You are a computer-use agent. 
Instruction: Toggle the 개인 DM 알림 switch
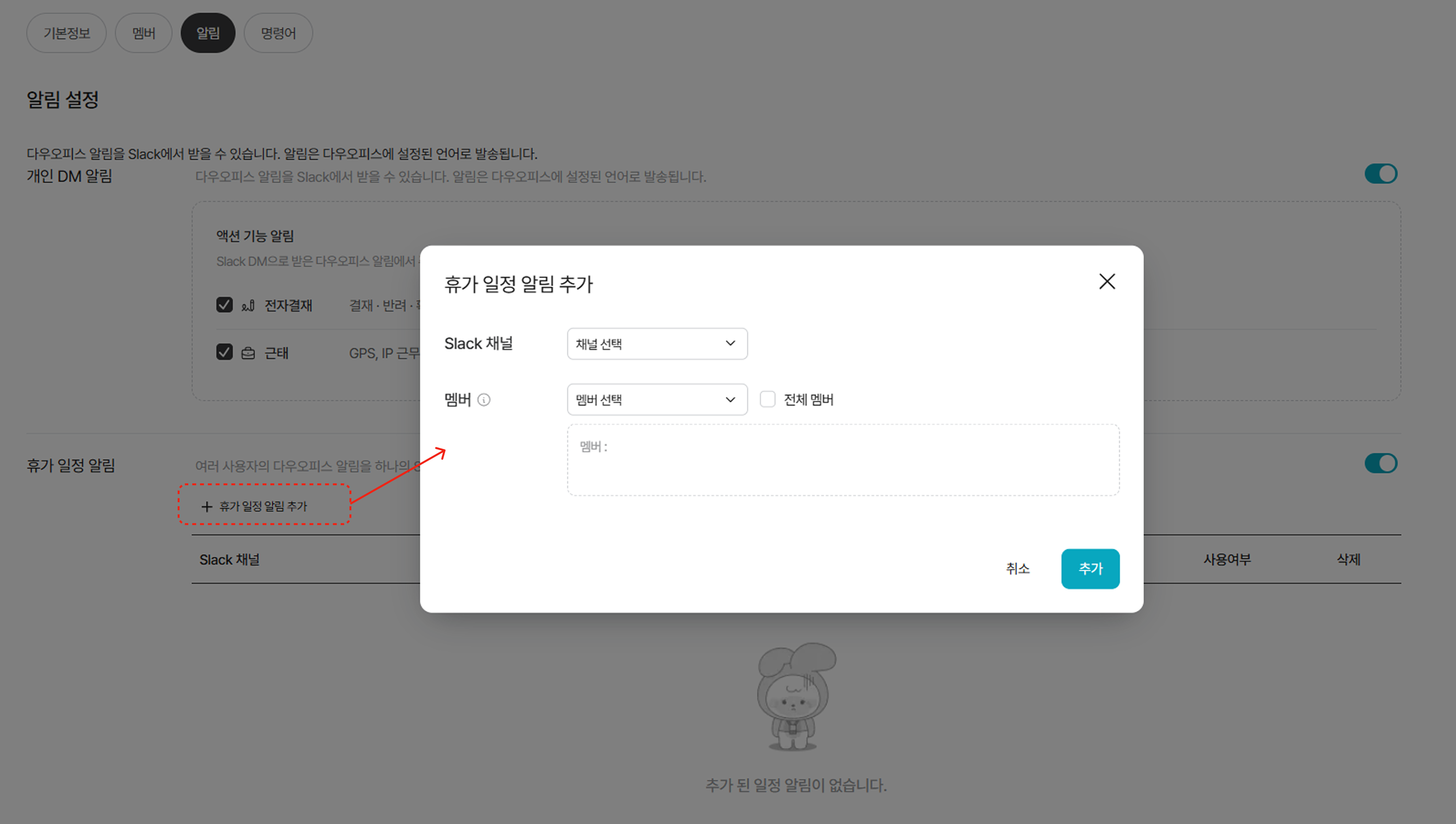(x=1381, y=174)
